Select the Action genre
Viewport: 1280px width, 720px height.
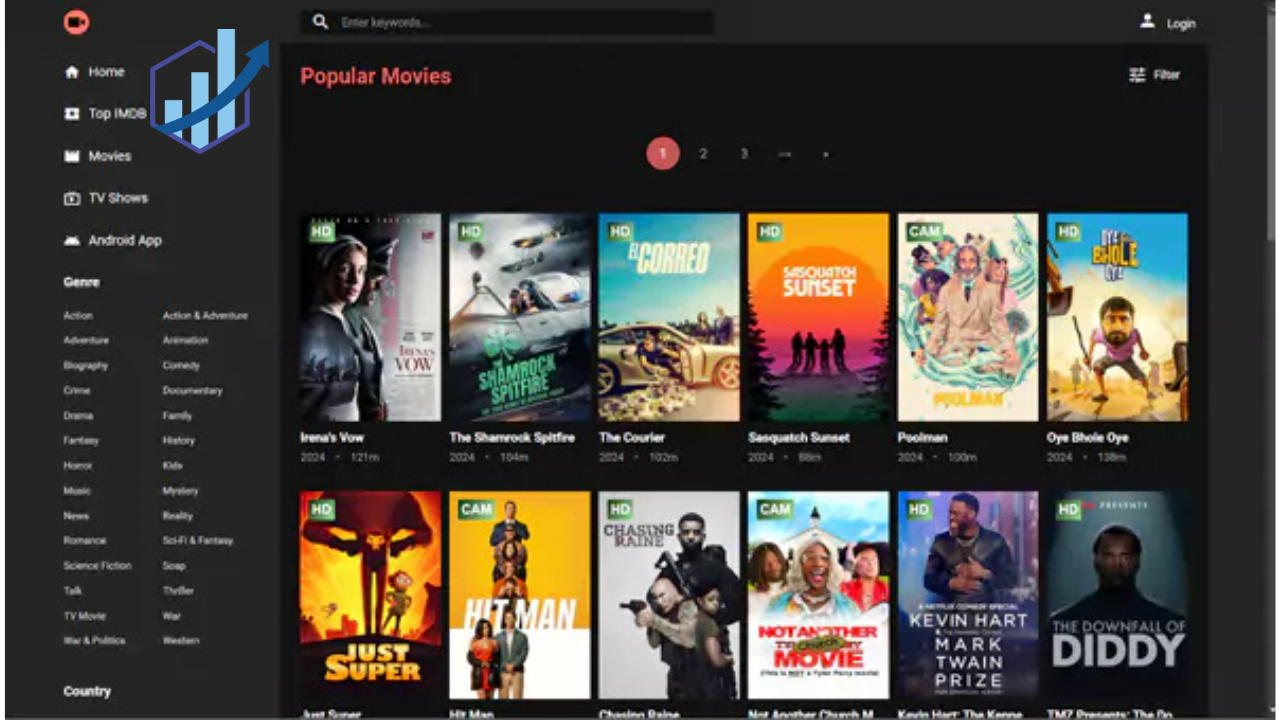pos(78,315)
